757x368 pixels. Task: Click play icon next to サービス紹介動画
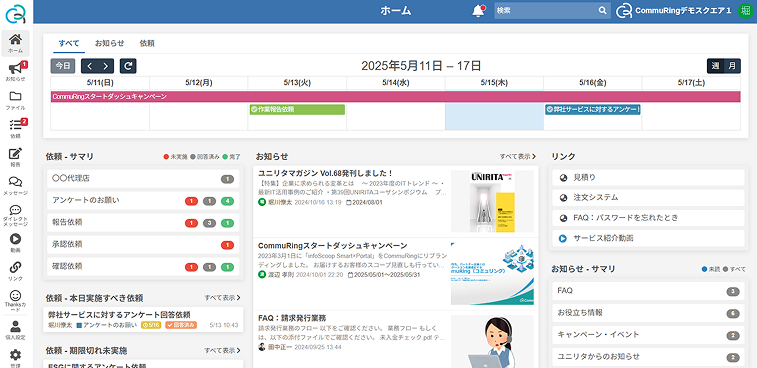pyautogui.click(x=563, y=238)
